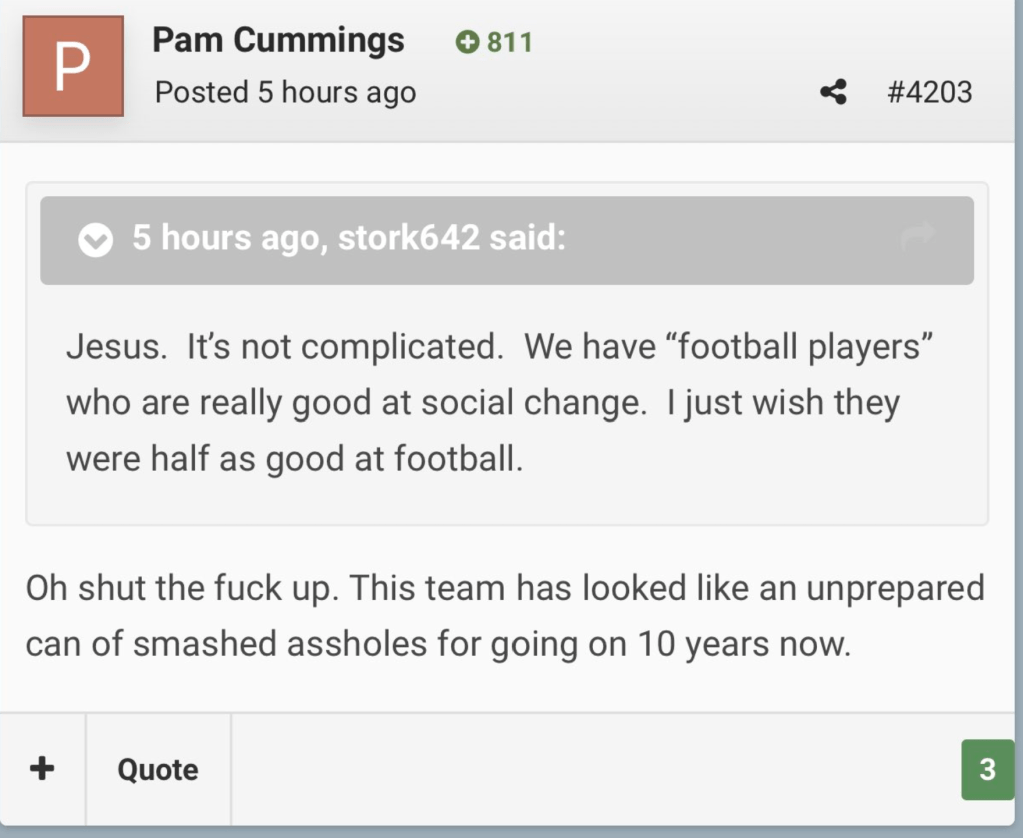Click the share post icon
The height and width of the screenshot is (838, 1023).
pyautogui.click(x=833, y=93)
